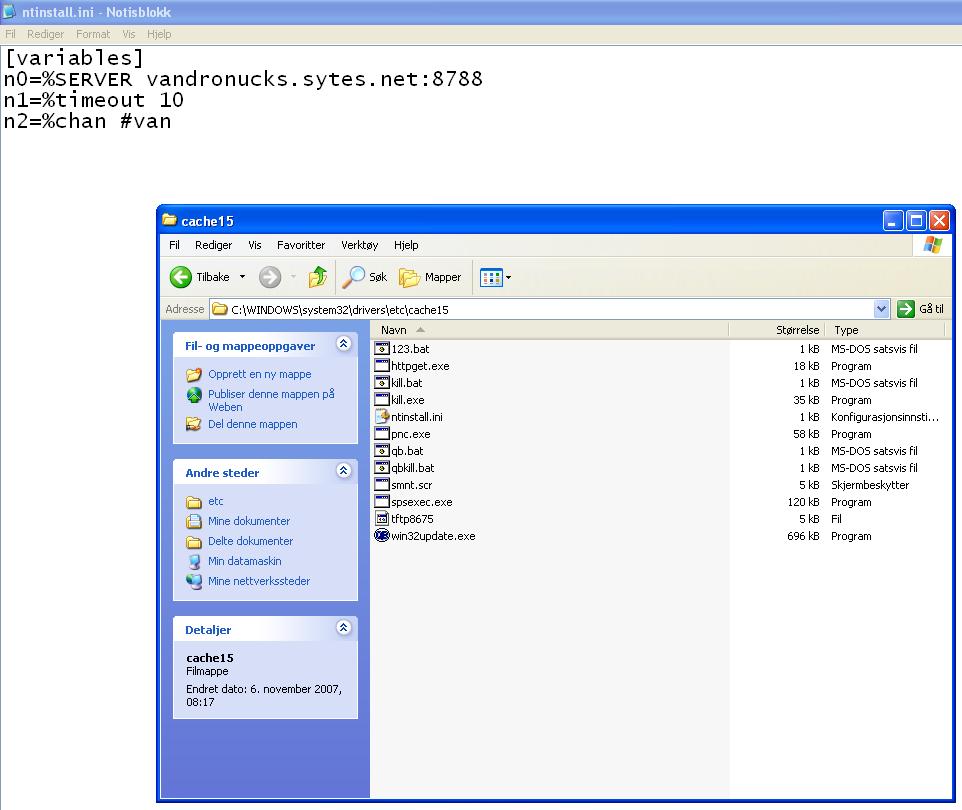
Task: Click the 696 kB size cell
Action: coord(803,536)
